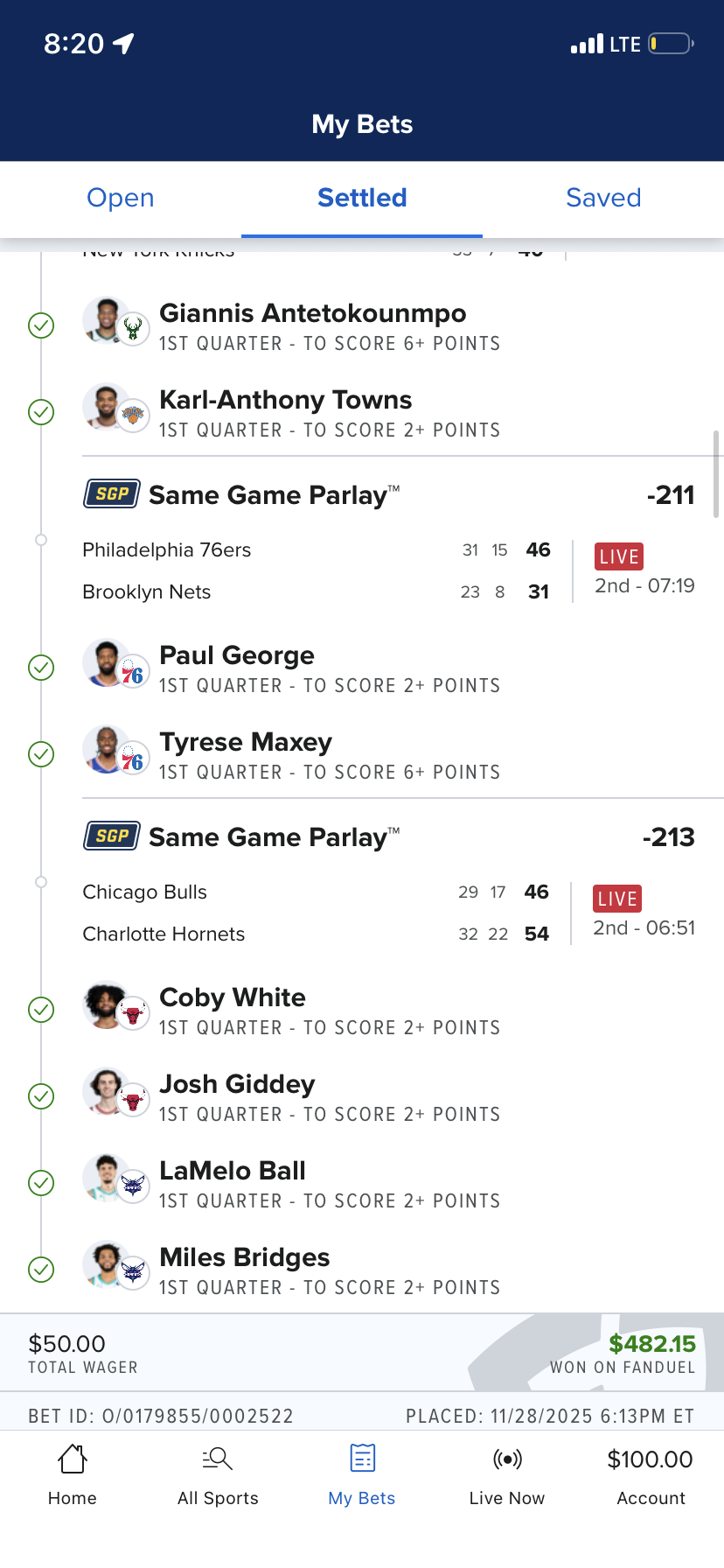Screen dimensions: 724x1568
Task: Tap the SGP badge beside odds -213
Action: tap(112, 836)
